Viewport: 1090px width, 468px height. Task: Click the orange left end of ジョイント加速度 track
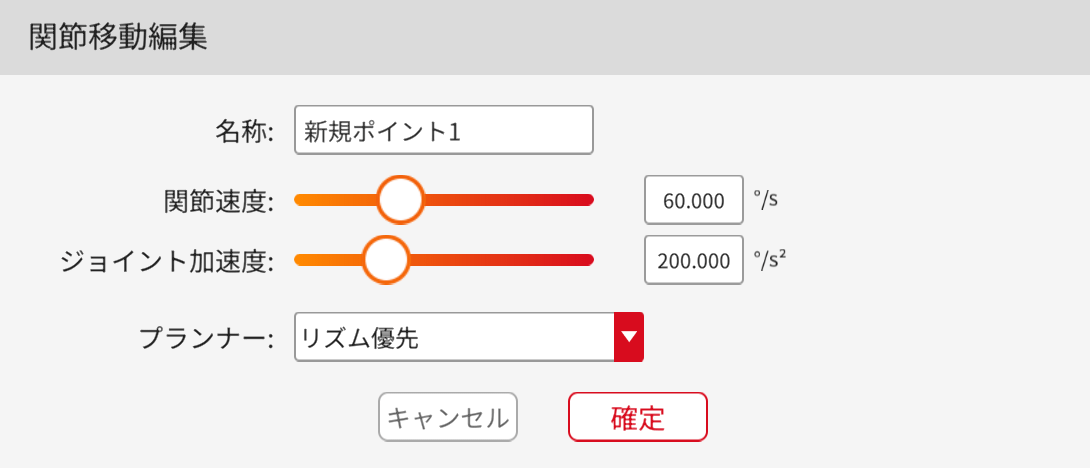point(305,260)
